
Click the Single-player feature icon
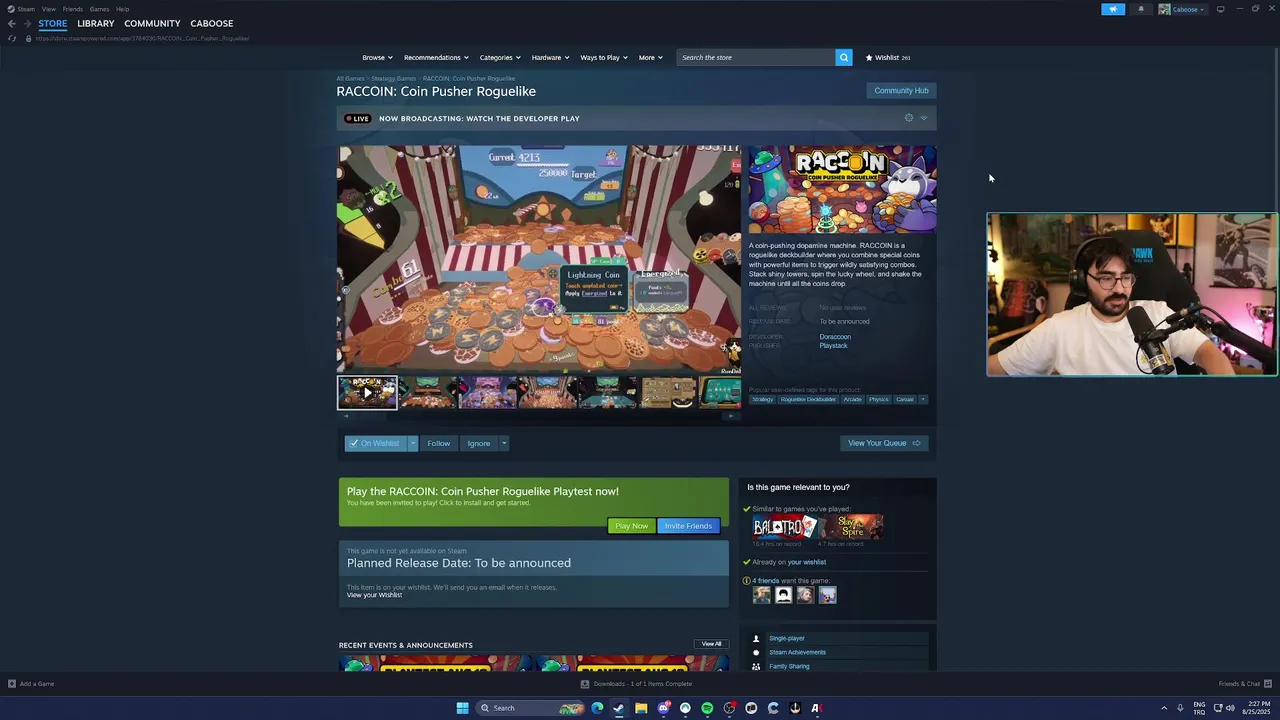(756, 638)
